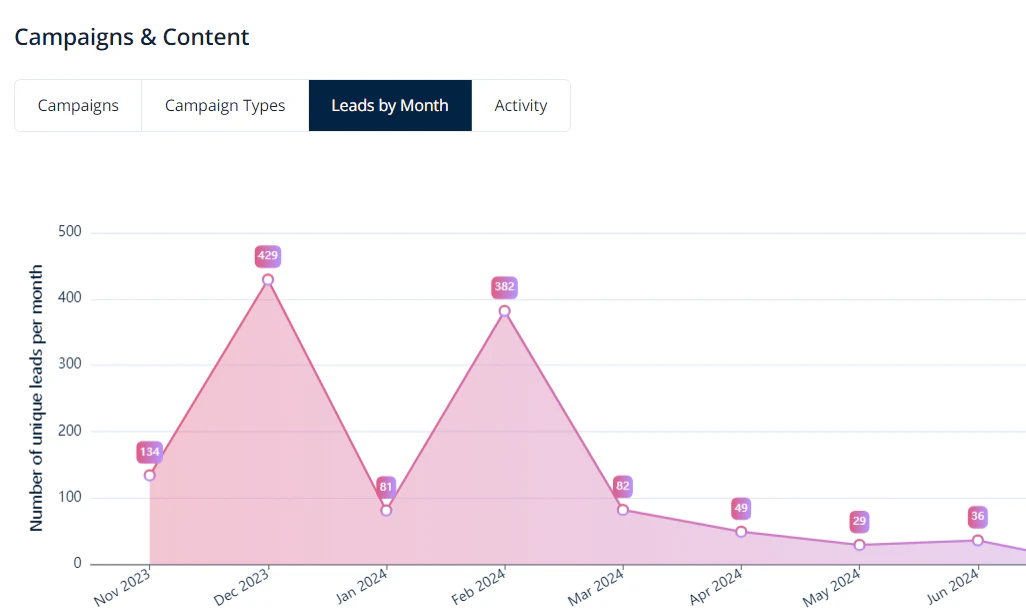Click the Dec 2023 peak data point marker

pos(267,280)
